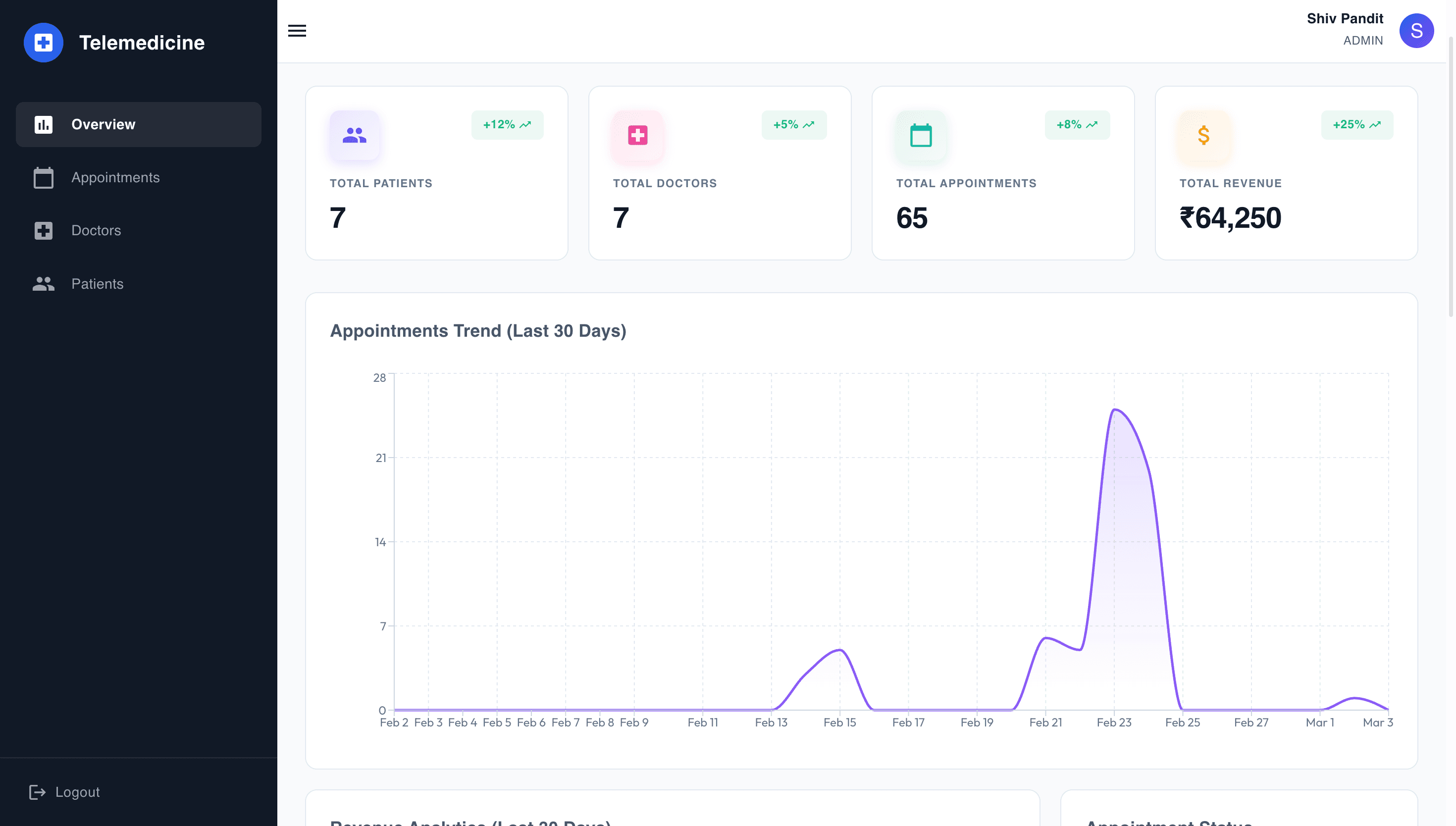Screen dimensions: 1456x826
Task: Click the Feb 21 axis label
Action: click(1045, 722)
